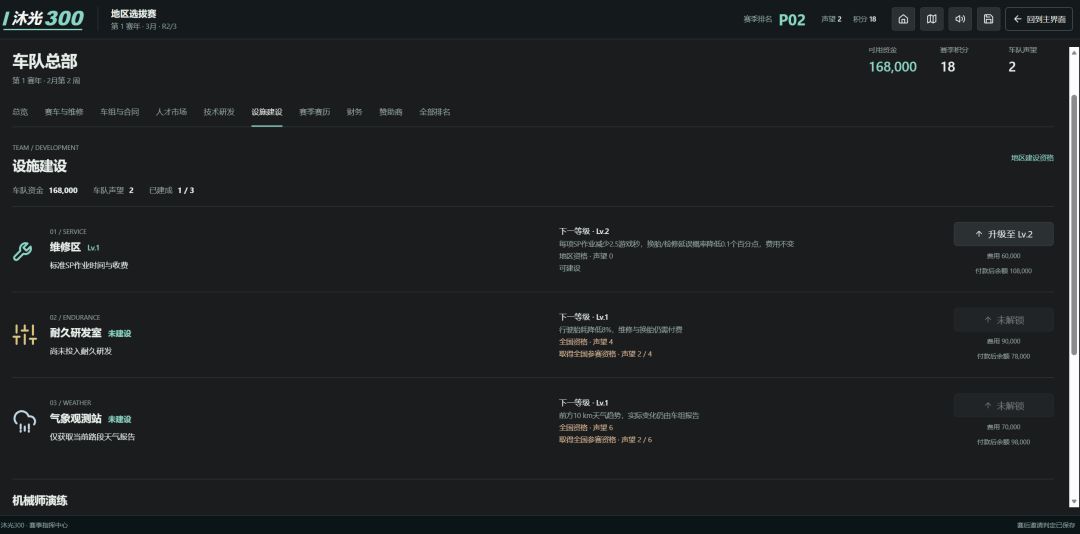Click the home icon in top bar
This screenshot has height=534, width=1080.
(903, 19)
